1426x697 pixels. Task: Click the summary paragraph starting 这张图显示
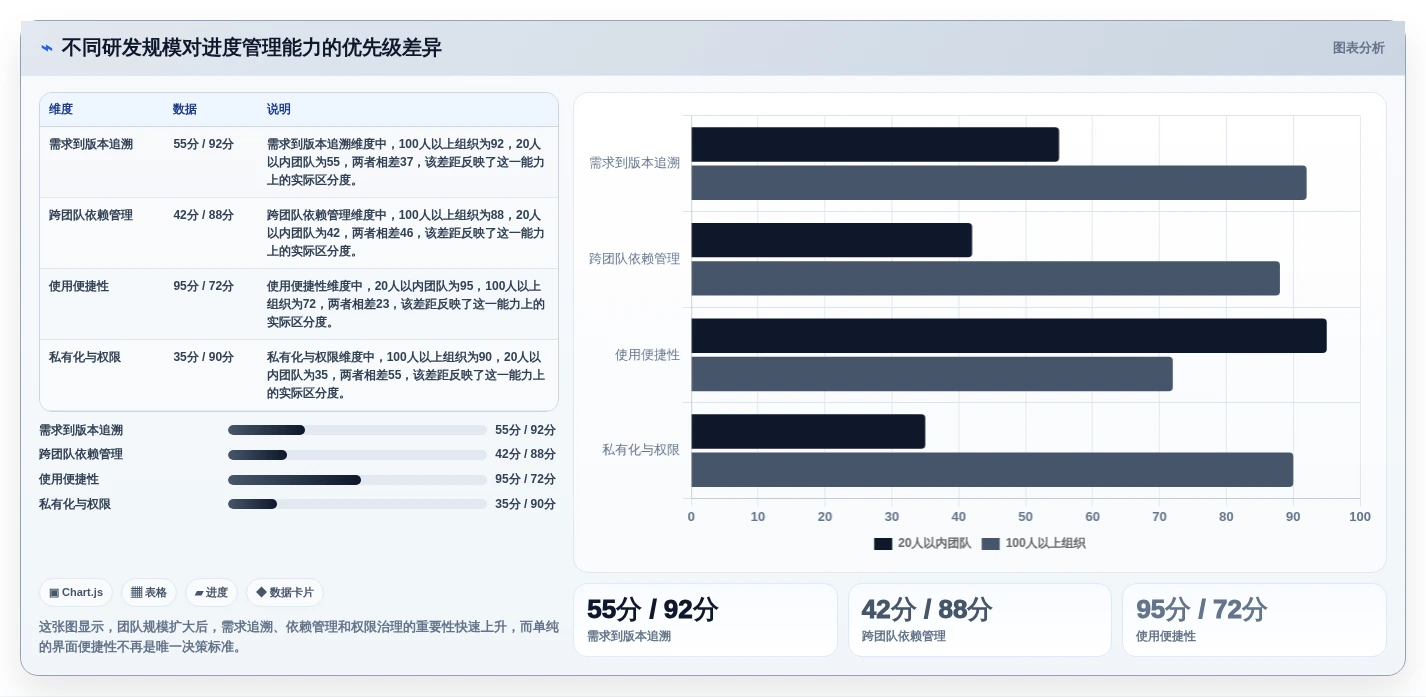[x=298, y=637]
